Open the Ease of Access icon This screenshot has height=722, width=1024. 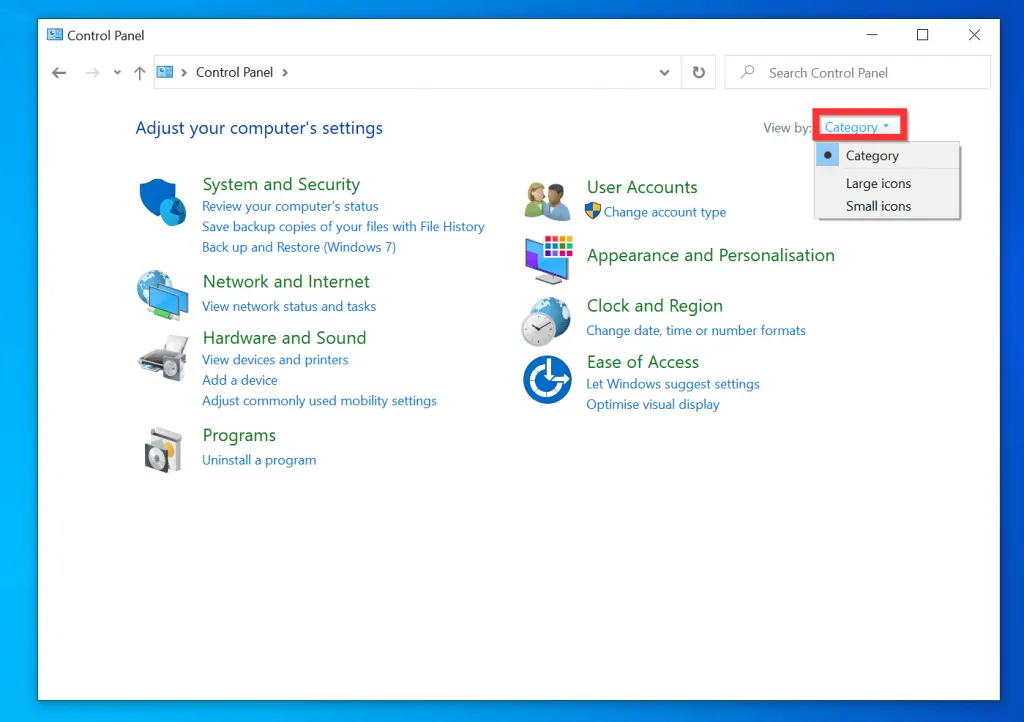point(547,380)
